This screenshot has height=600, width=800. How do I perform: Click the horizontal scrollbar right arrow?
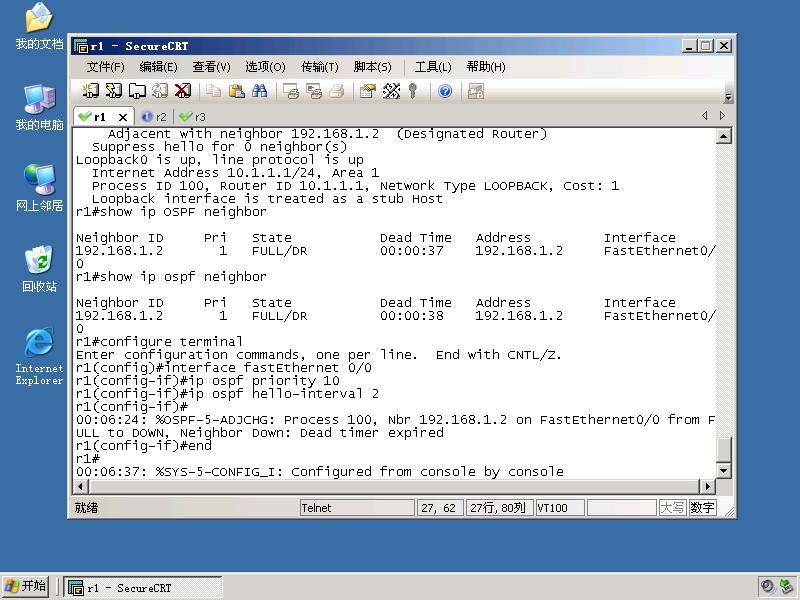pos(707,486)
